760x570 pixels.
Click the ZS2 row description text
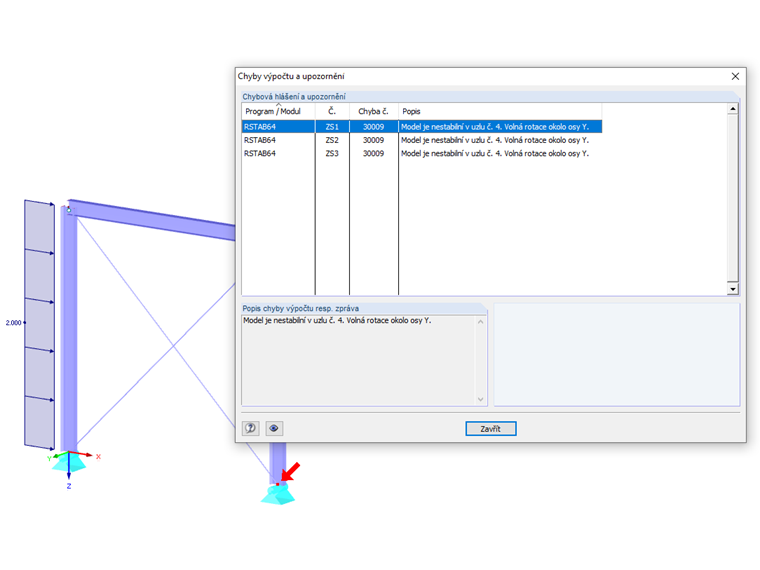495,140
